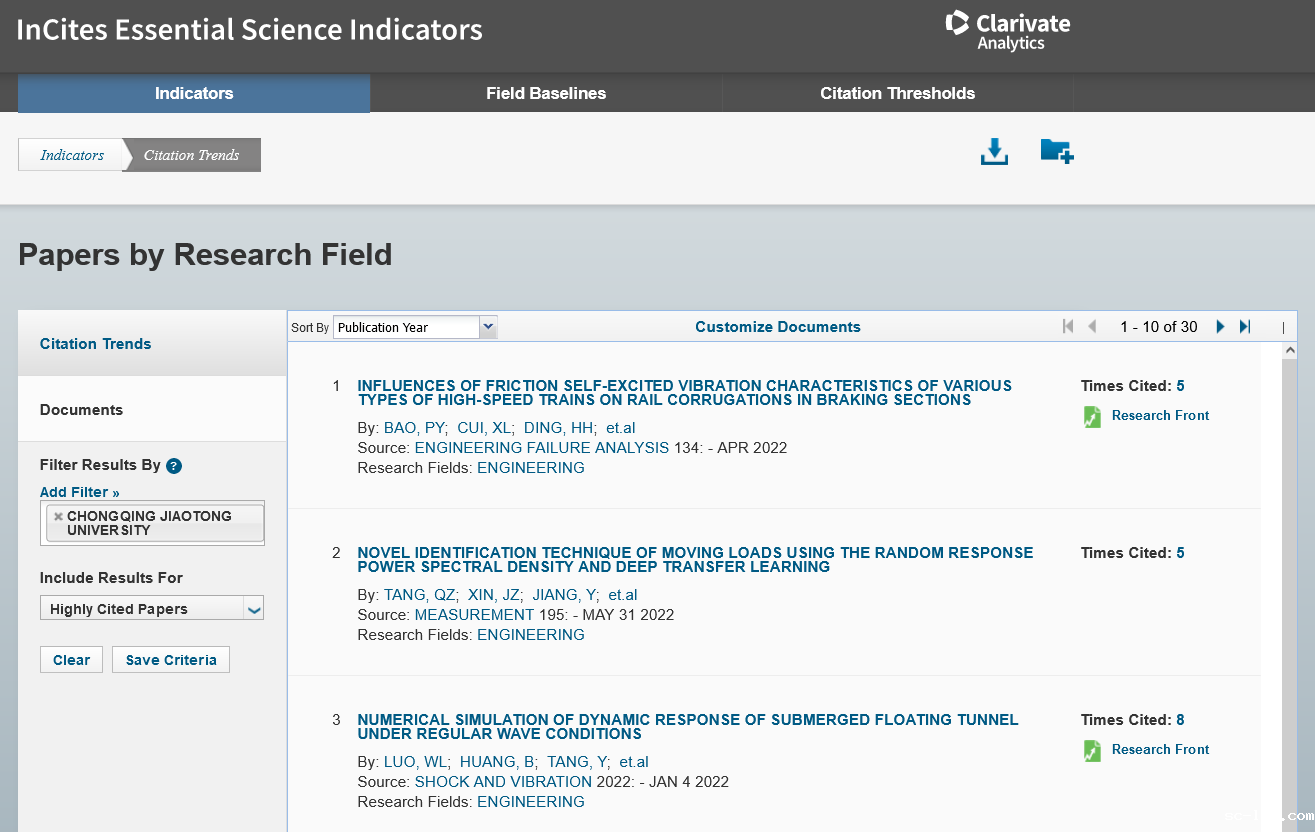Screen dimensions: 1315x832
Task: Click the Filter Results By help icon
Action: pyautogui.click(x=174, y=466)
